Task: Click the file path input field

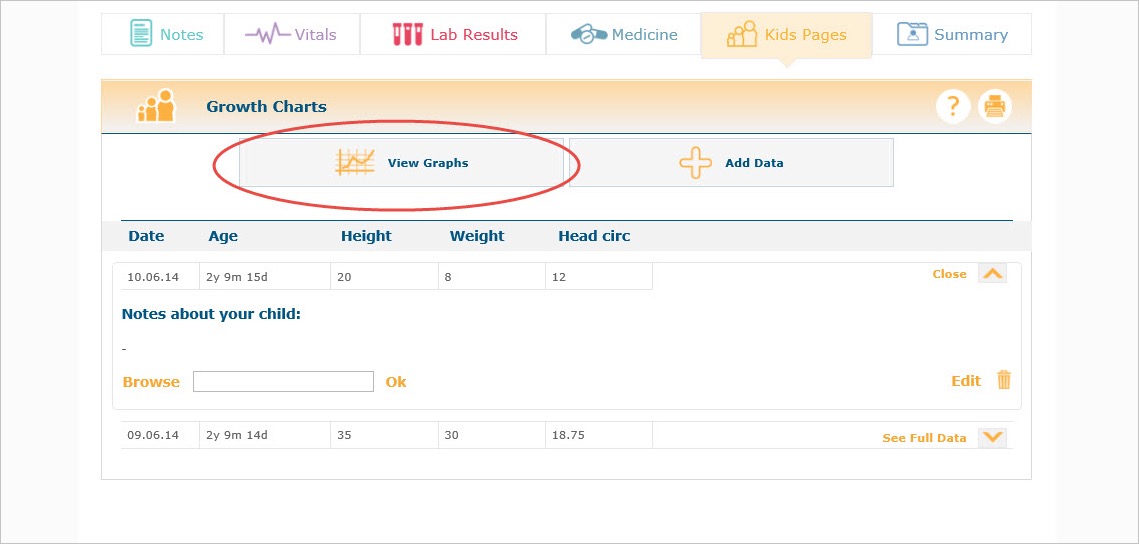Action: tap(283, 381)
